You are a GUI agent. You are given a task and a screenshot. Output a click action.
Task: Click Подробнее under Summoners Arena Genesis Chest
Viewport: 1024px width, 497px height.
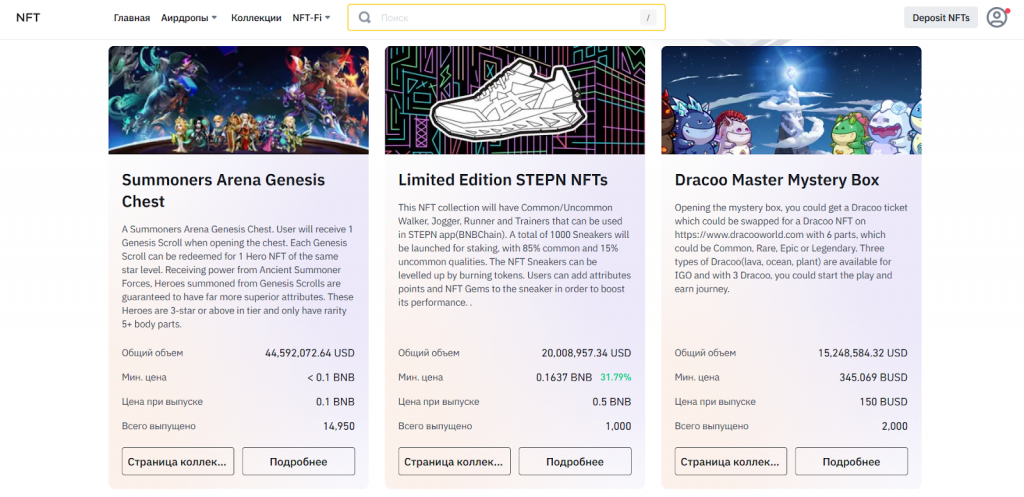pyautogui.click(x=298, y=461)
